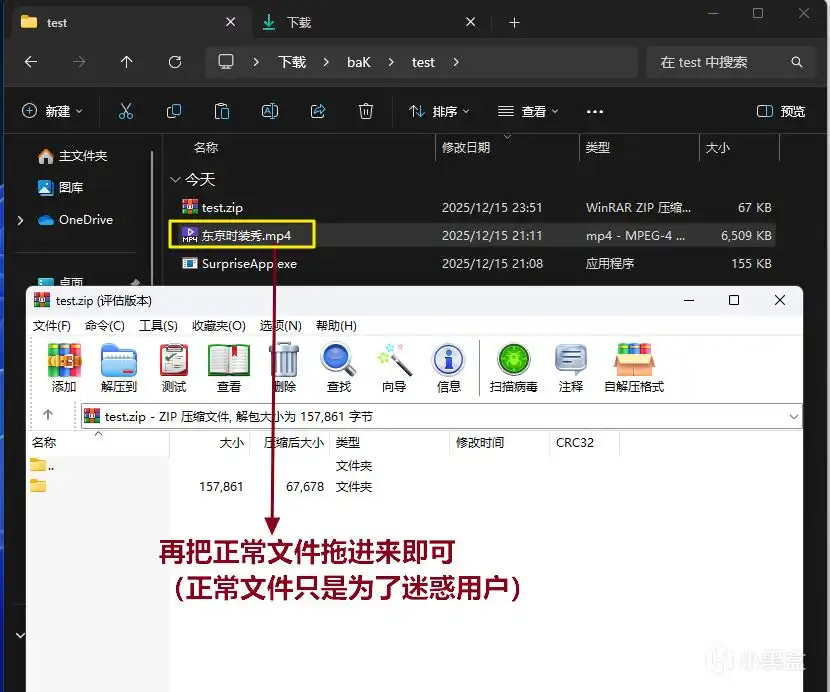Screen dimensions: 830x692
Task: Click the 预览 (Preview) button
Action: click(782, 111)
